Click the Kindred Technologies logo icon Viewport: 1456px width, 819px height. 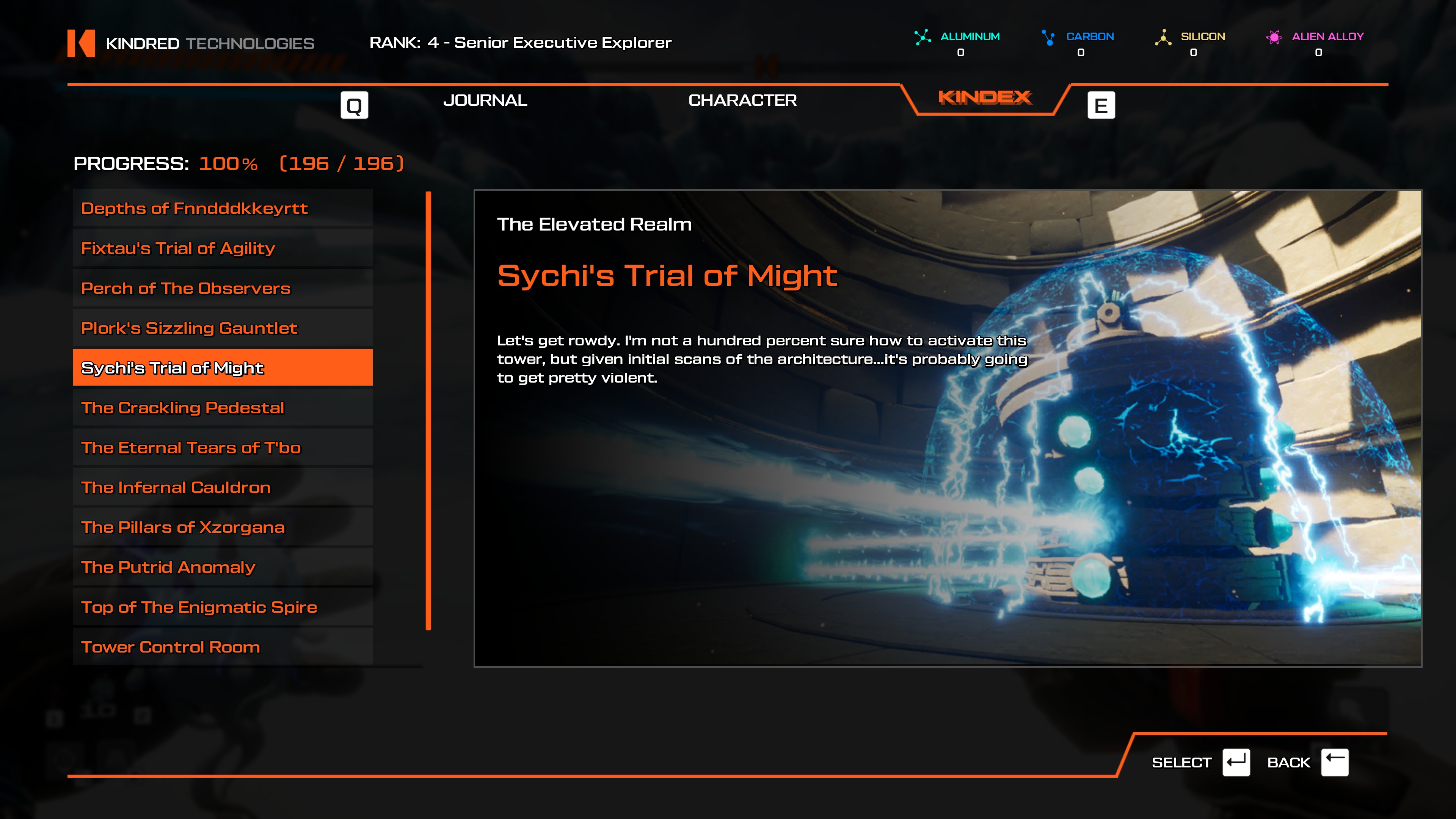coord(81,43)
